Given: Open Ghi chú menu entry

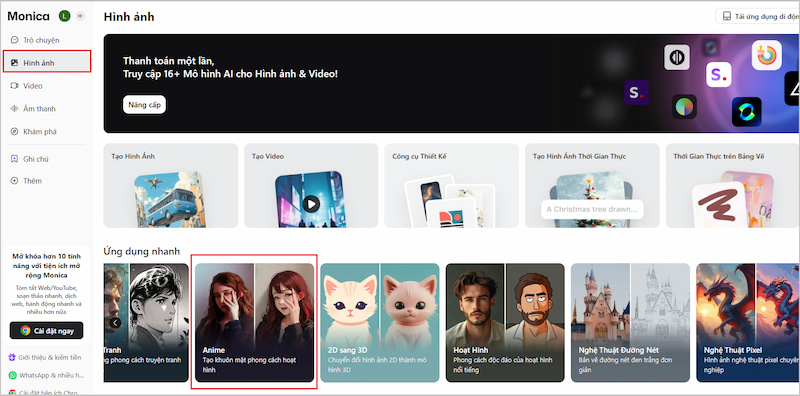Looking at the screenshot, I should point(47,159).
